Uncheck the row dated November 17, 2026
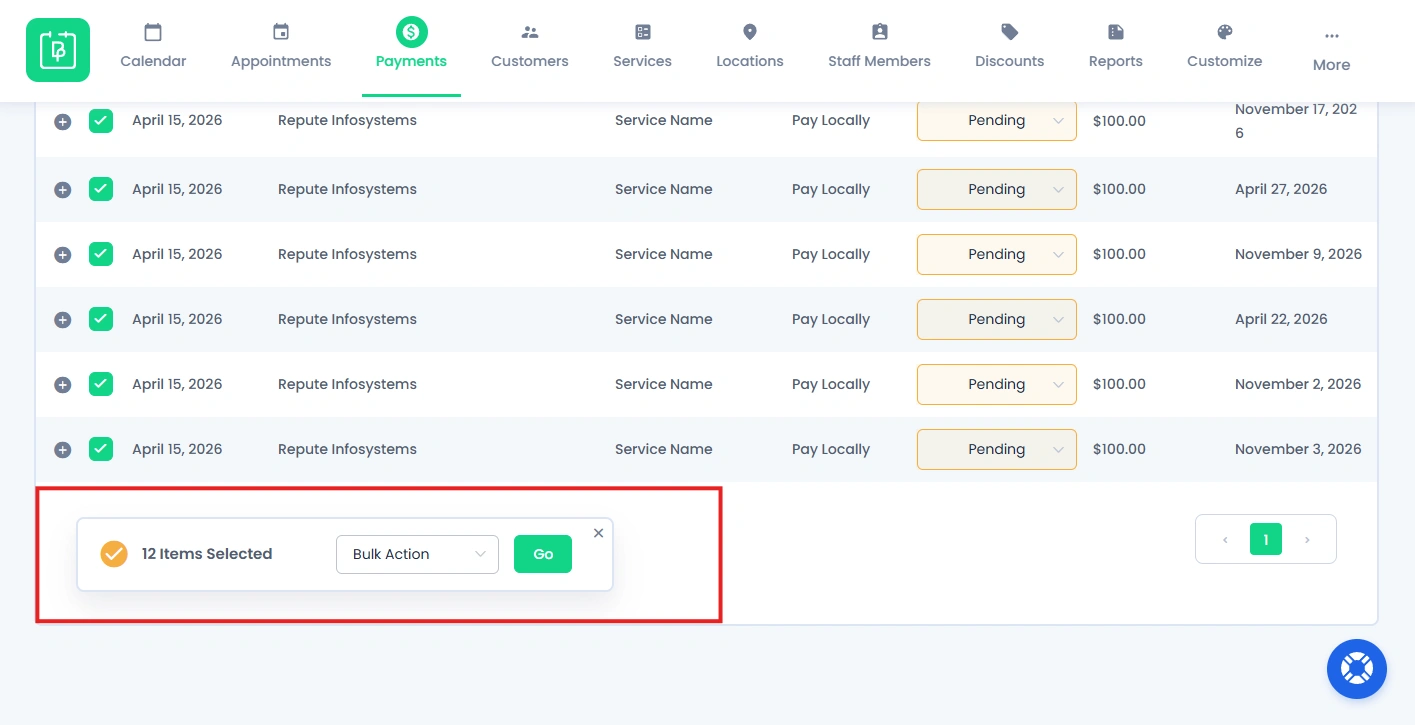This screenshot has width=1415, height=725. click(101, 121)
